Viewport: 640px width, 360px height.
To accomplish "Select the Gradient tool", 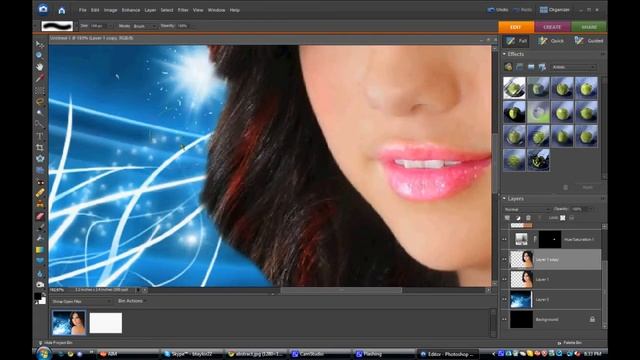I will pos(40,250).
